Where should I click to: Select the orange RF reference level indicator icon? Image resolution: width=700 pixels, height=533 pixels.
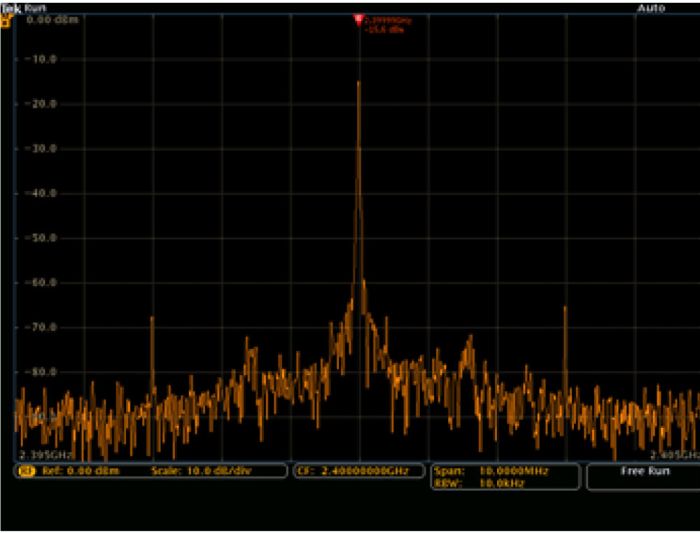5,21
